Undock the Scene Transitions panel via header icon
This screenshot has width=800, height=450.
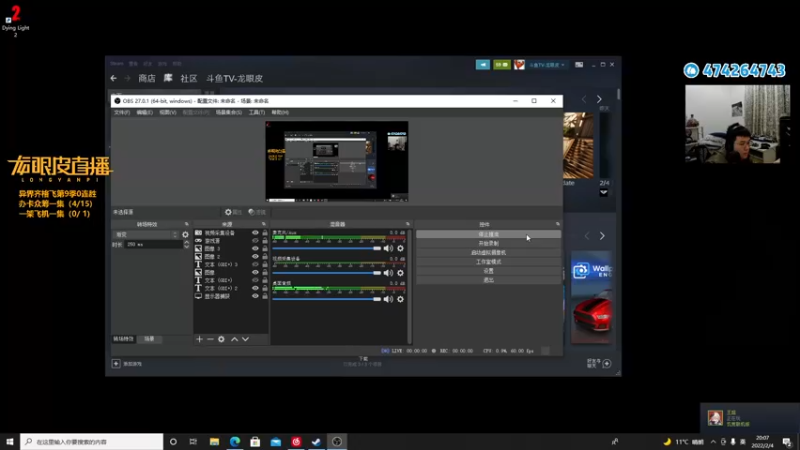pyautogui.click(x=186, y=224)
